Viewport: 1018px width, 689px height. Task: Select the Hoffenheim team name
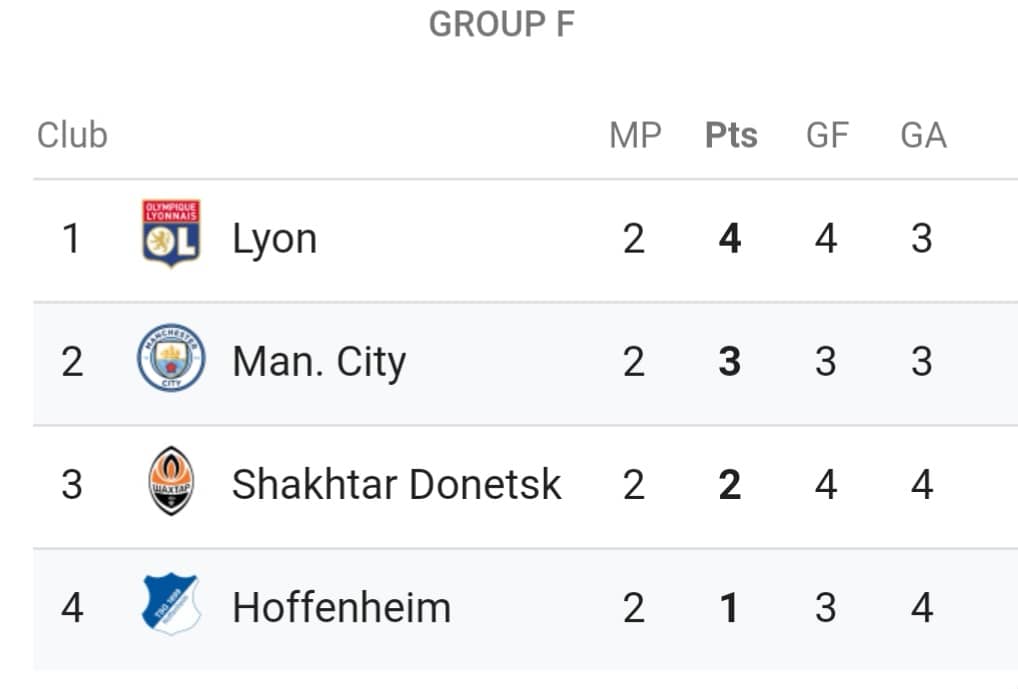coord(341,608)
